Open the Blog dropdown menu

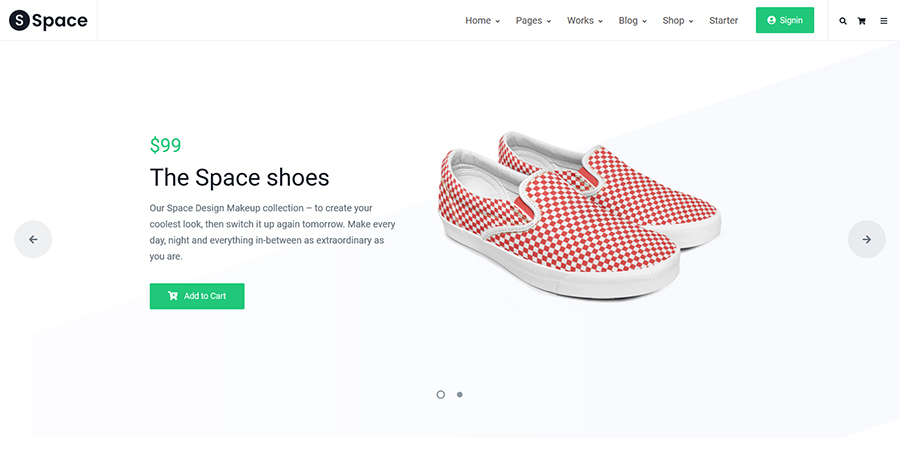coord(632,21)
